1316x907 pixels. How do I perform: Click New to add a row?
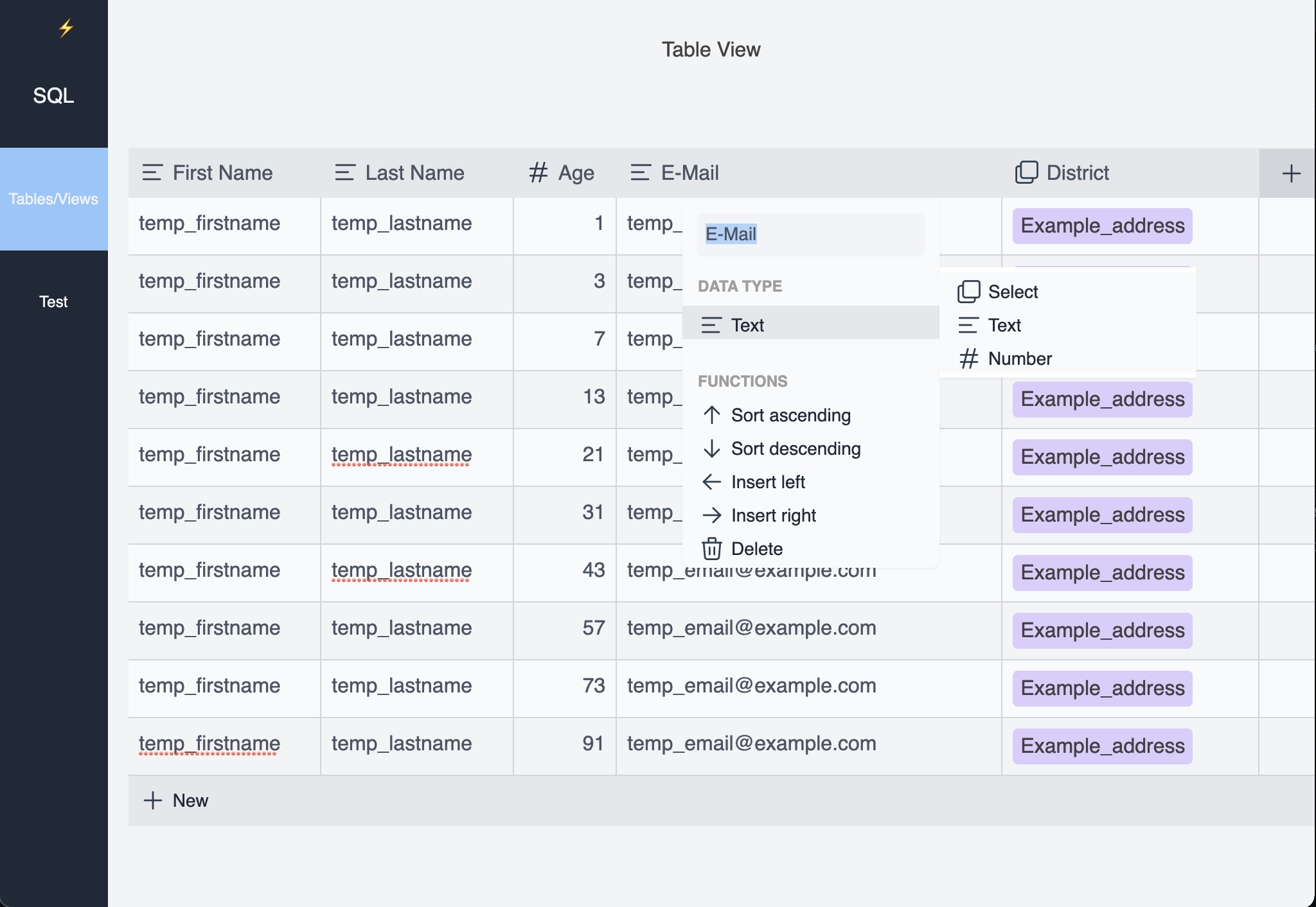coord(176,800)
